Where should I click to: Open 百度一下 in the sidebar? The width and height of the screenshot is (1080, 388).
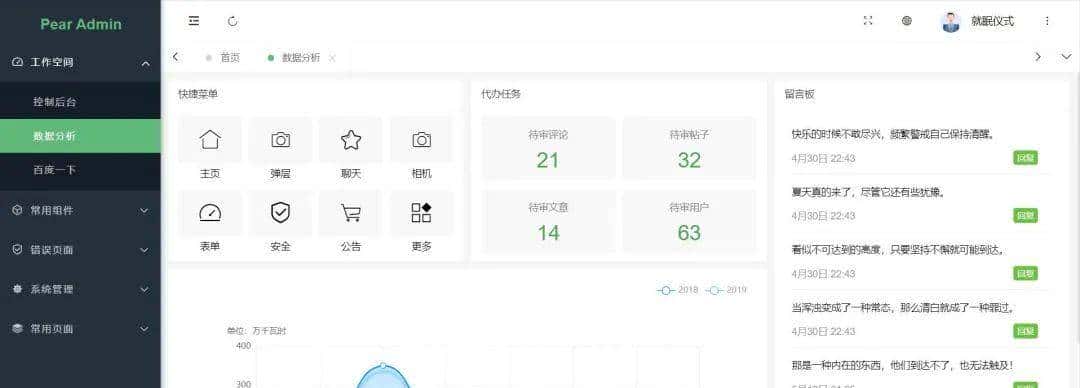point(81,170)
